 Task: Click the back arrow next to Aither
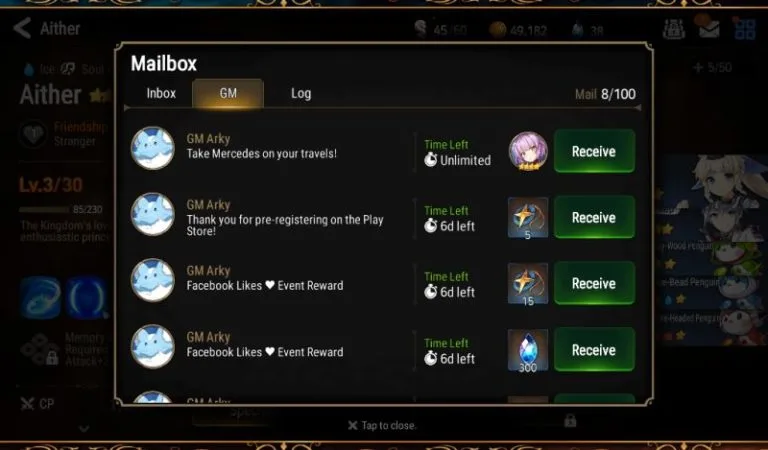(x=22, y=28)
